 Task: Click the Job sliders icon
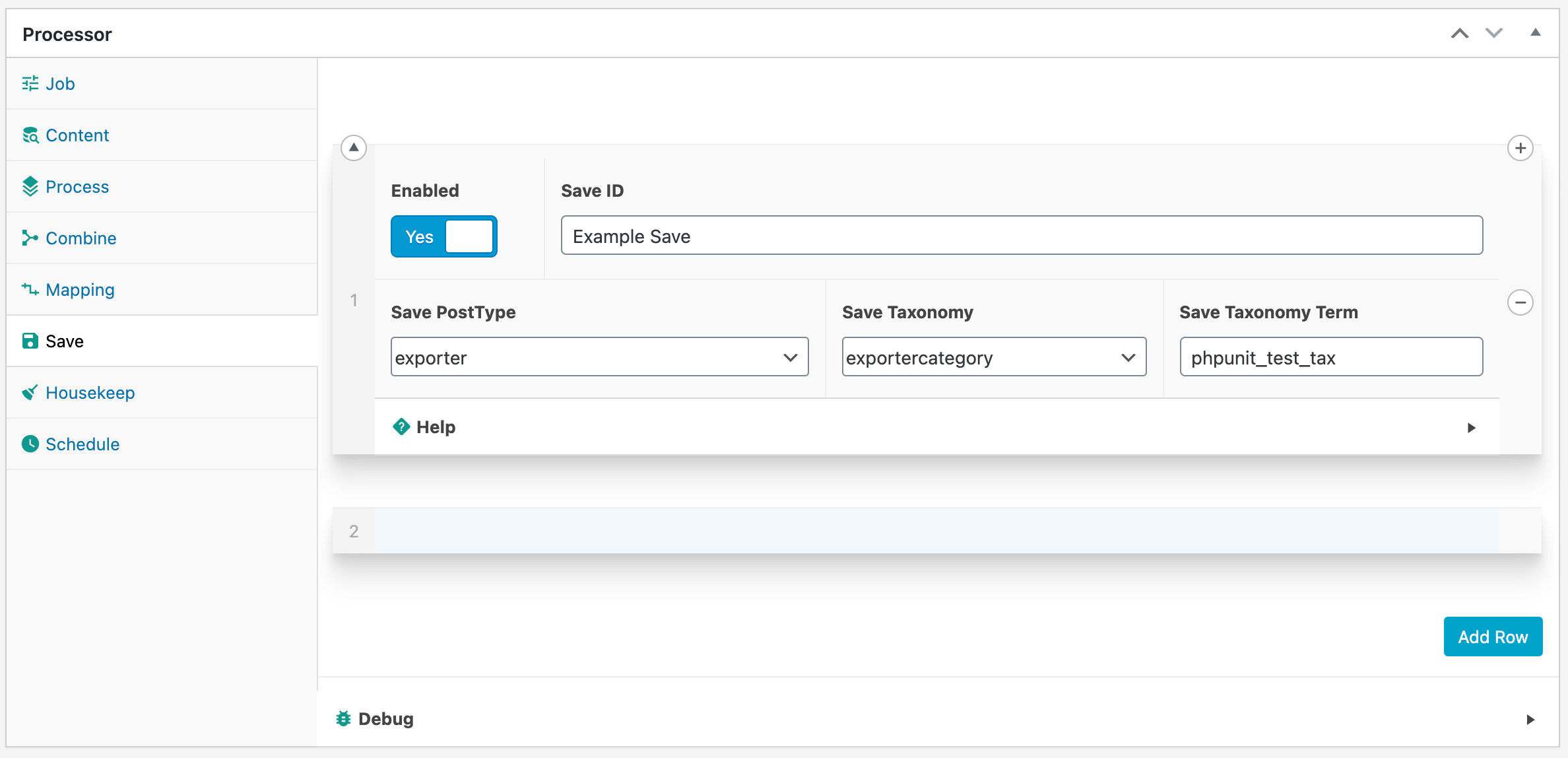tap(30, 84)
